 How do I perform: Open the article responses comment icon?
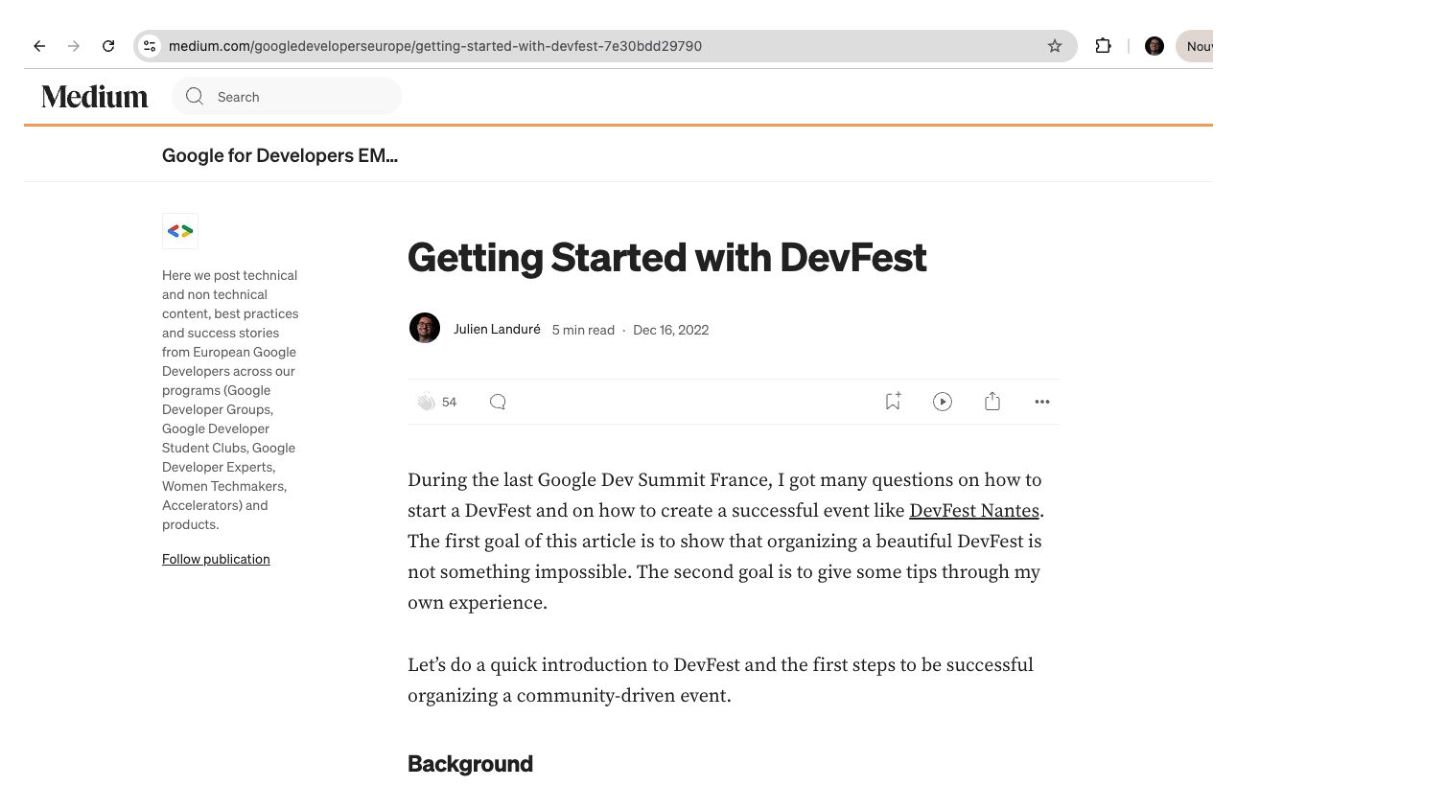point(497,402)
